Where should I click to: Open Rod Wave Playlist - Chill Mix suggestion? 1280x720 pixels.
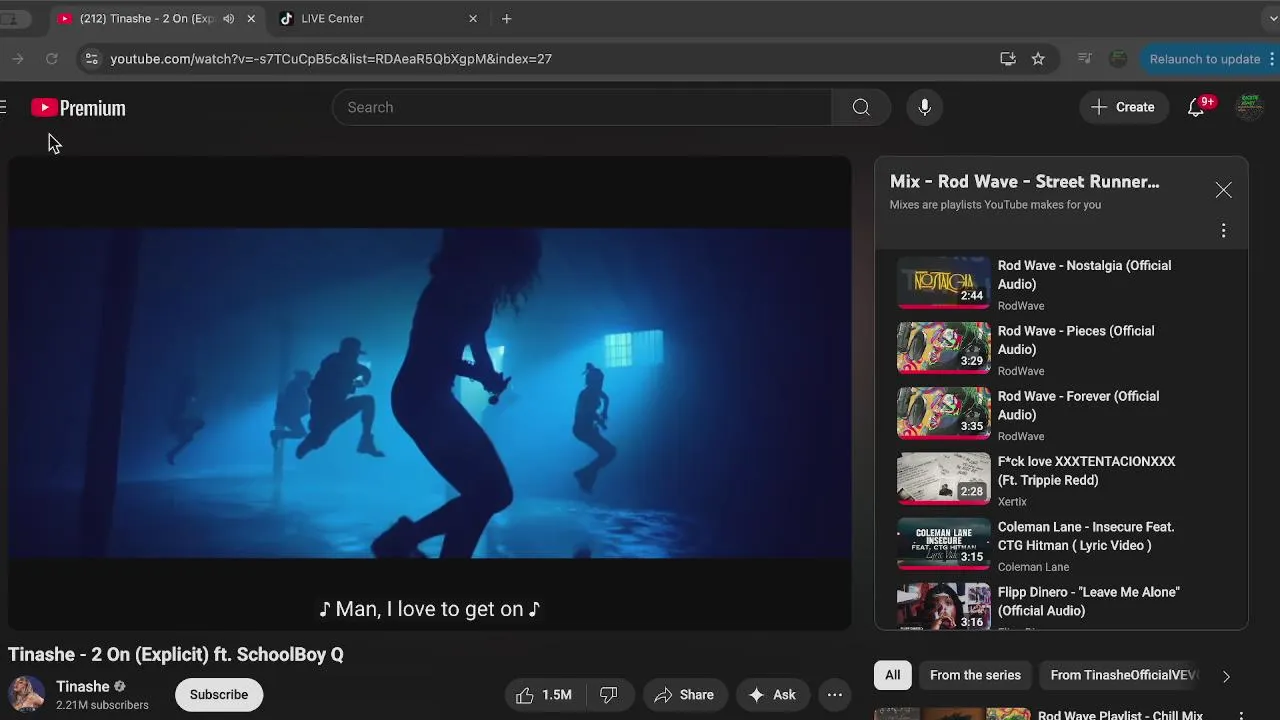pyautogui.click(x=1120, y=716)
